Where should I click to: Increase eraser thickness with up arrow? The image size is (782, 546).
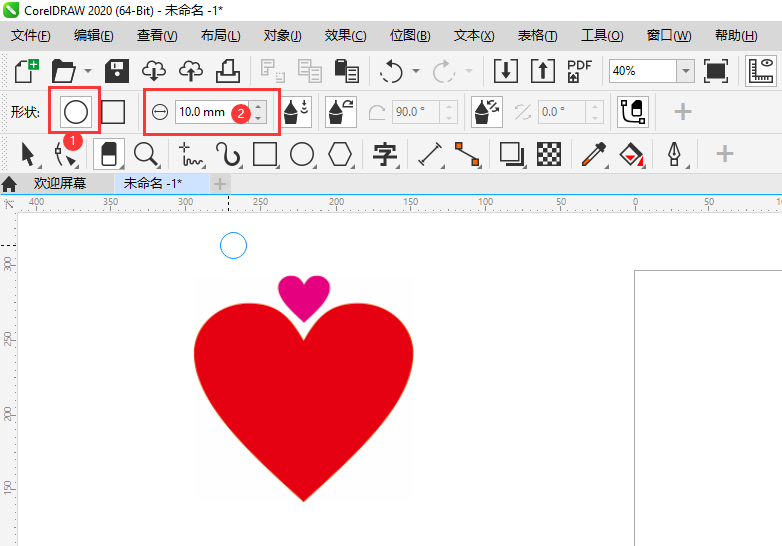(258, 106)
